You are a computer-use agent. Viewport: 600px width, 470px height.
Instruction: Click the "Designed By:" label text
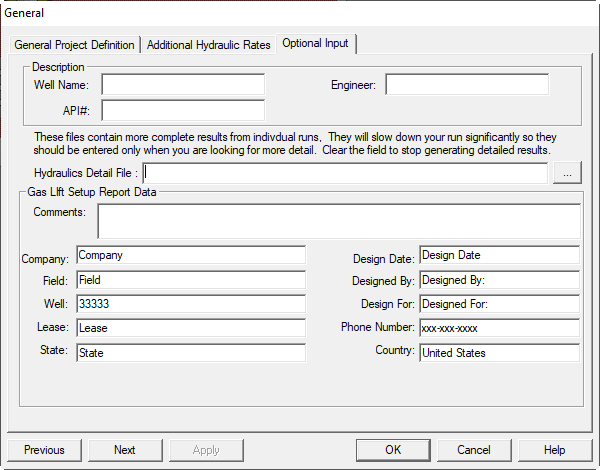[x=383, y=281]
